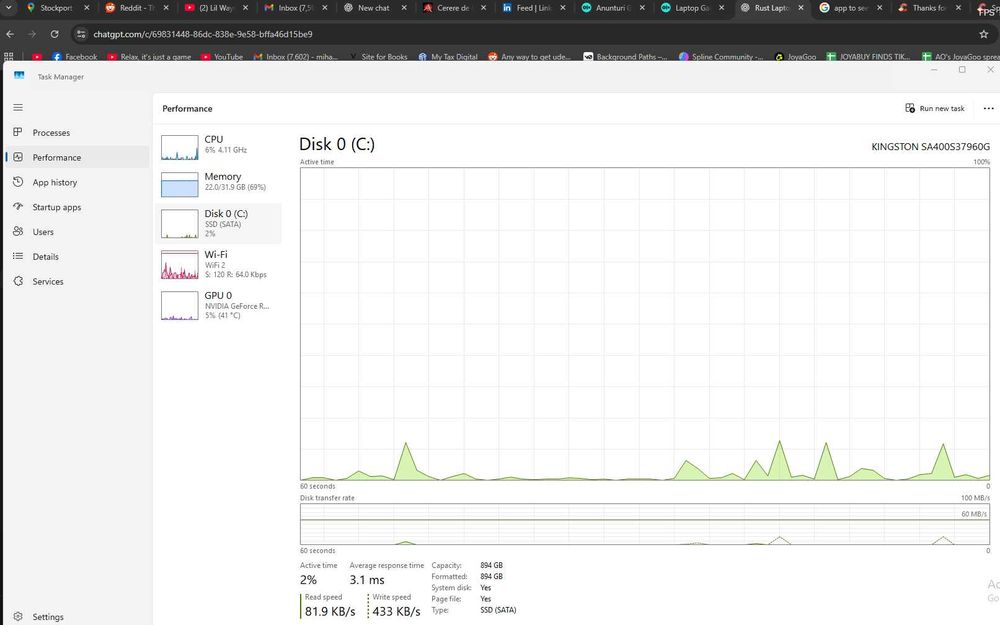Open the Chrome tab search dropdown arrow
This screenshot has width=1000, height=625.
tap(9, 8)
